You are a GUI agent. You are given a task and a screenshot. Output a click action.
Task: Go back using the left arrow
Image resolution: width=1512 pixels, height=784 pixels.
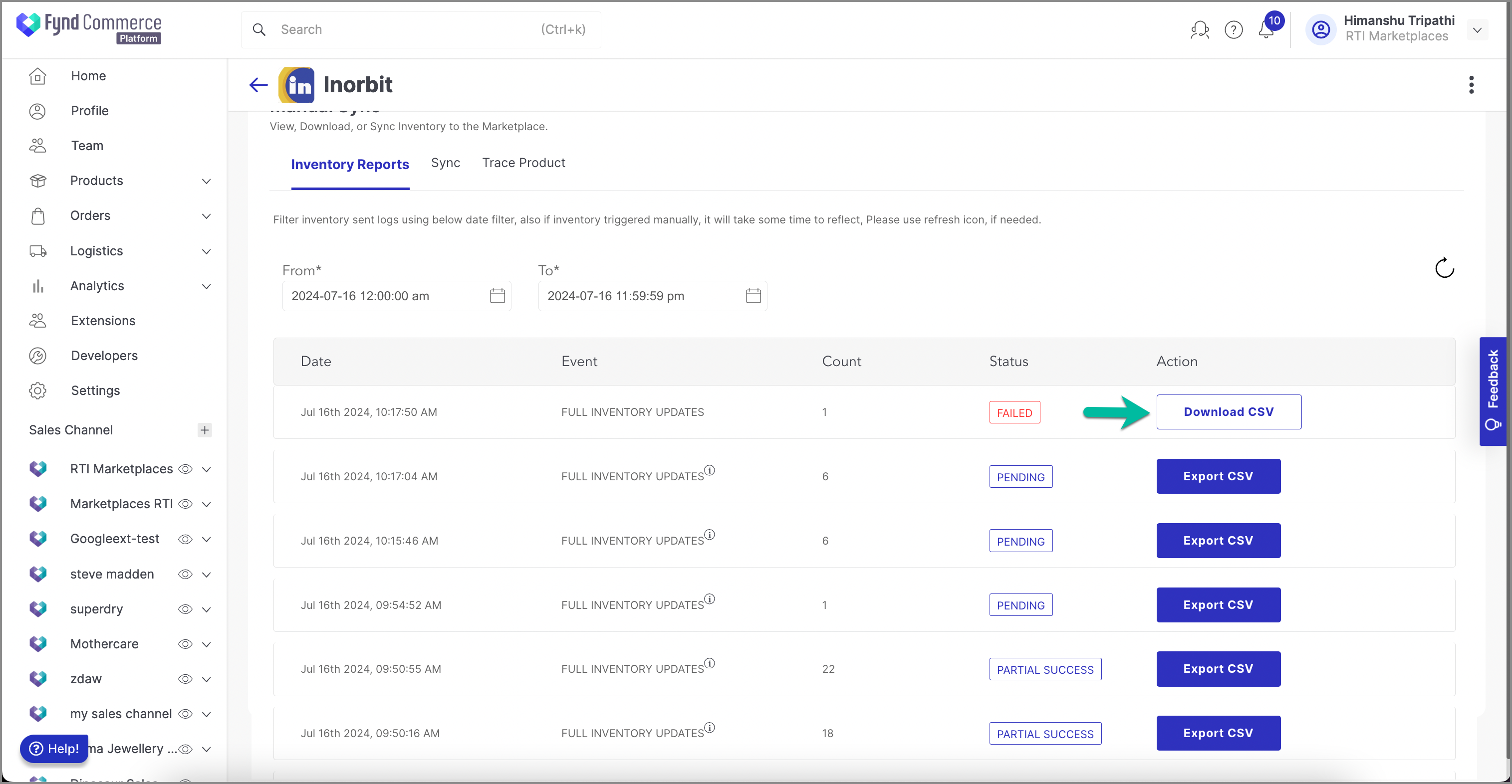258,84
